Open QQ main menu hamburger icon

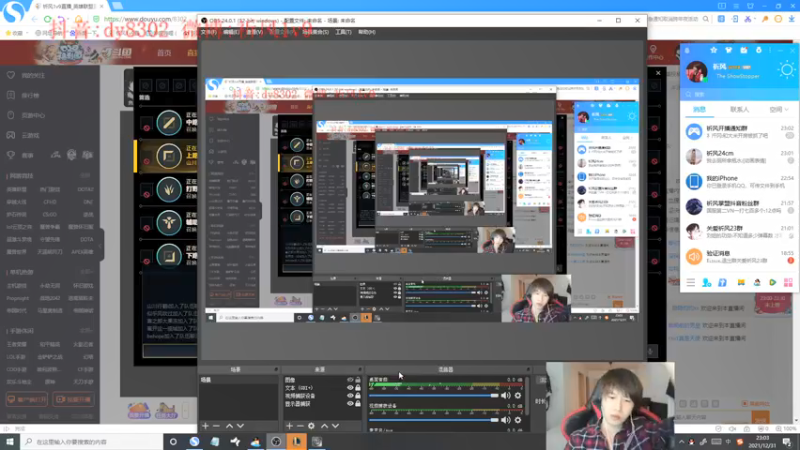click(x=690, y=282)
